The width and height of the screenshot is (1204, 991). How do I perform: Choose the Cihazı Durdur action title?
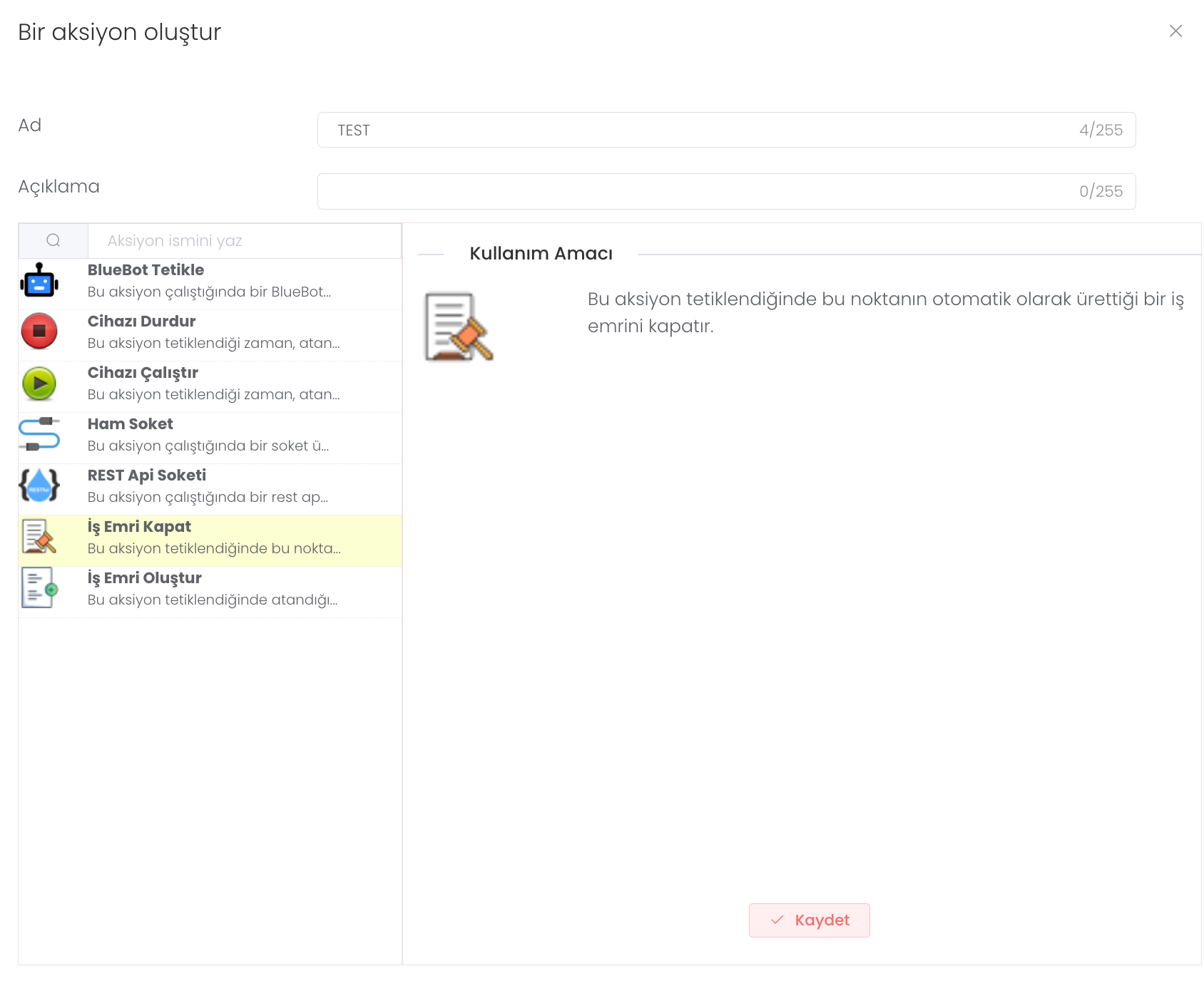click(141, 322)
